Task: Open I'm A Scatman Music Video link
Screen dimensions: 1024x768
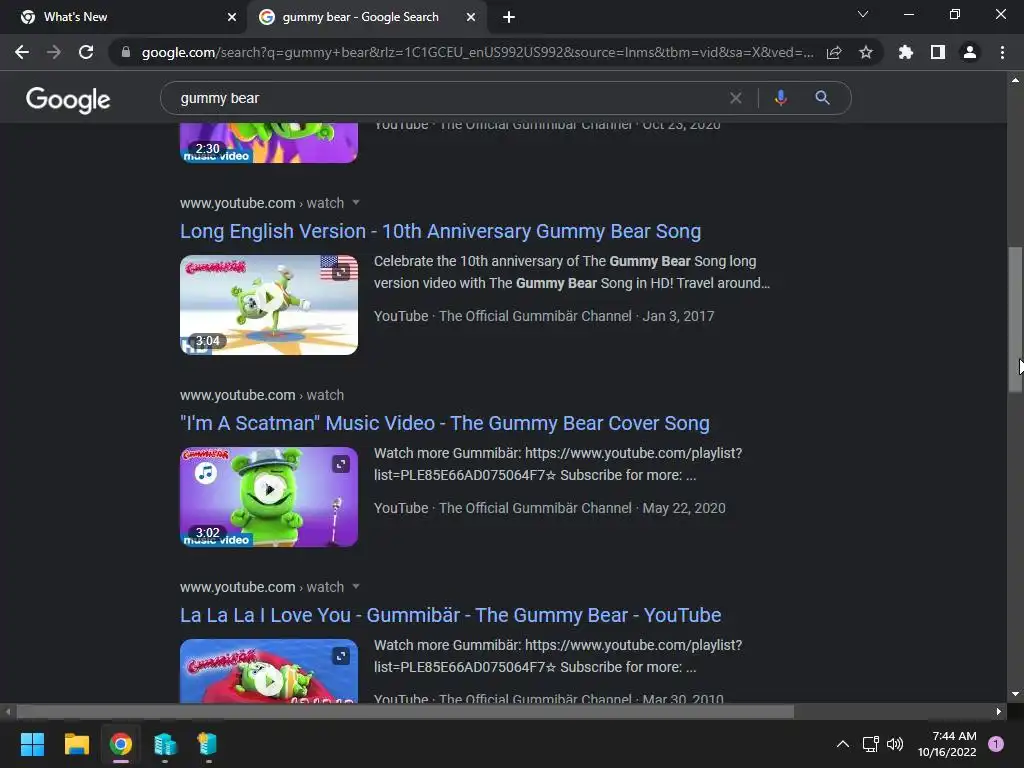Action: tap(445, 423)
